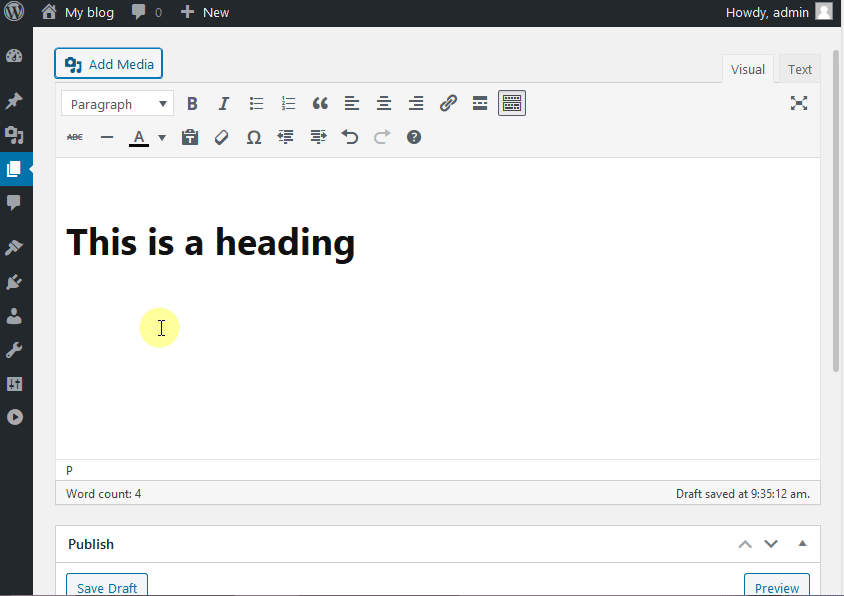Toggle the second toolbar row visibility

pyautogui.click(x=511, y=103)
